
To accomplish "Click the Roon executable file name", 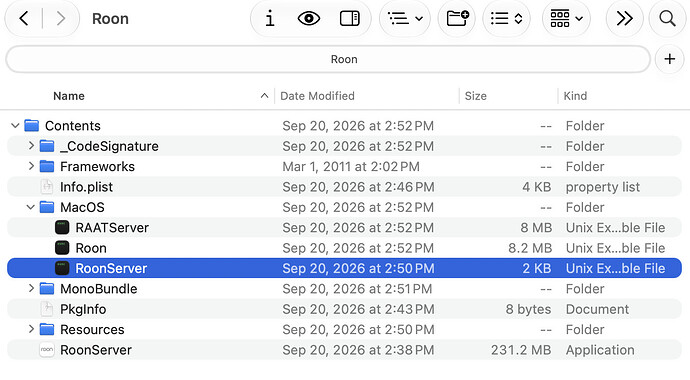I will point(91,248).
